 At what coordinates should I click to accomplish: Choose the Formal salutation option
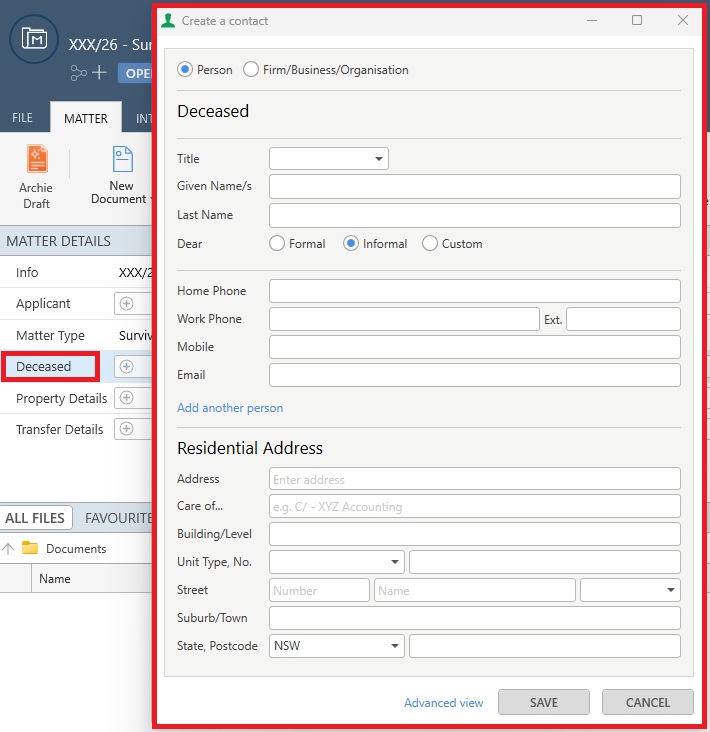[277, 243]
